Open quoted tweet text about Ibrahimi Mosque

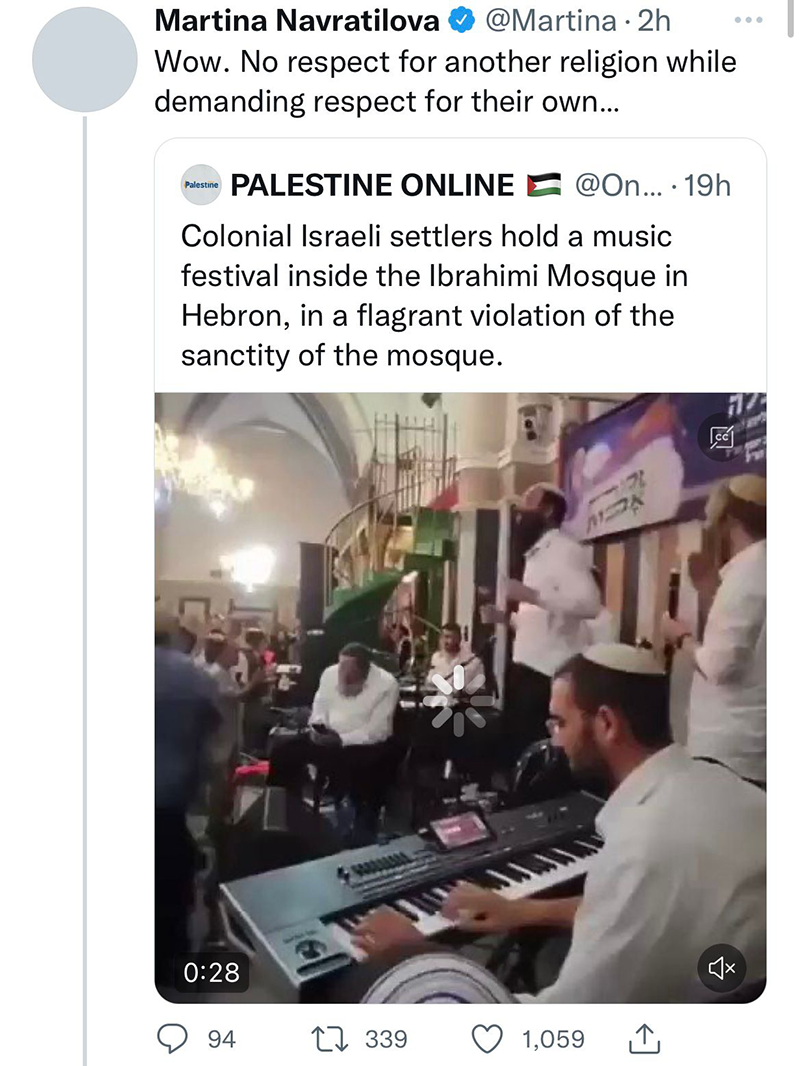tap(434, 296)
